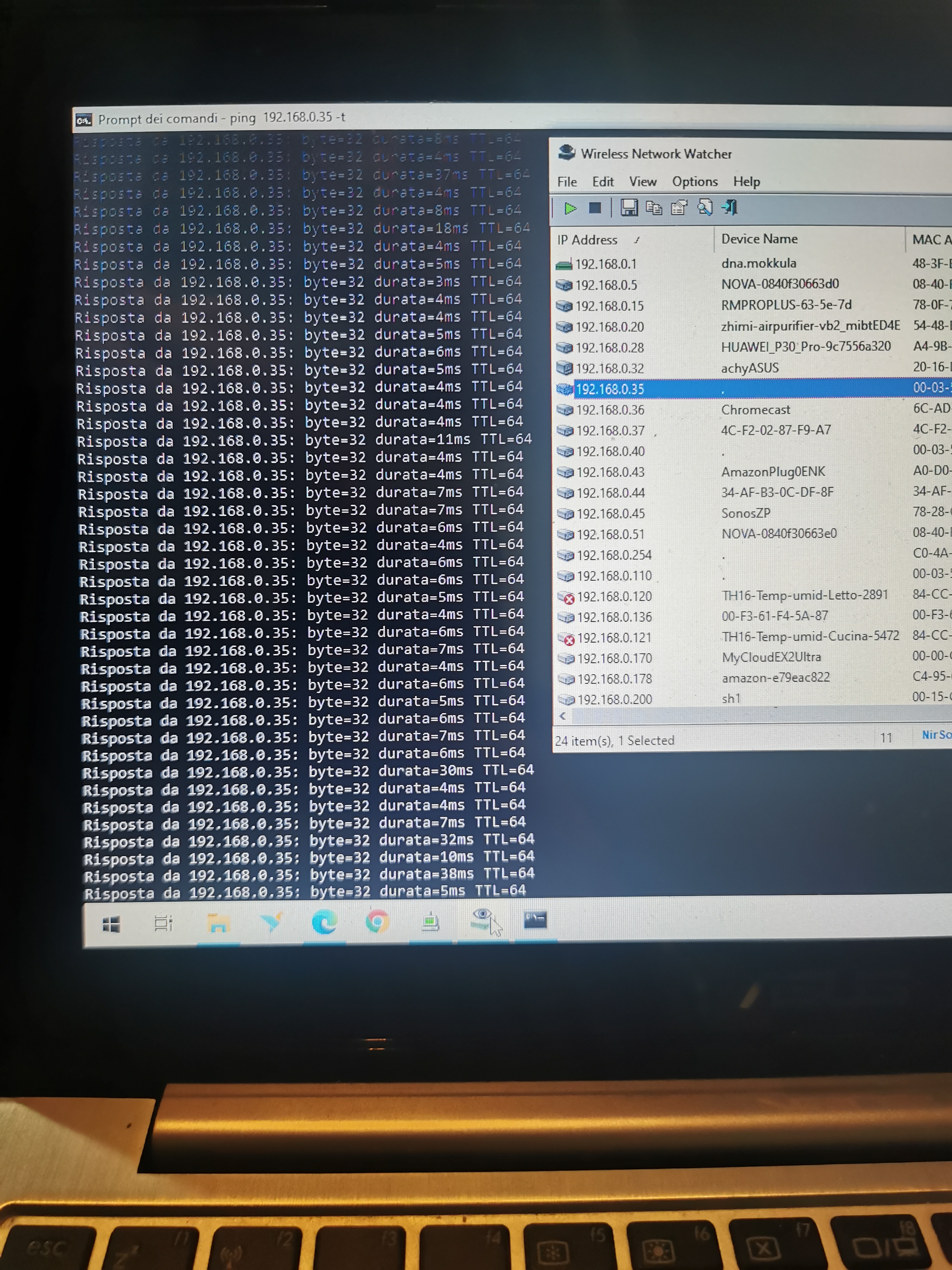Click the horizontal scrollbar left arrow
952x1270 pixels.
[x=562, y=716]
